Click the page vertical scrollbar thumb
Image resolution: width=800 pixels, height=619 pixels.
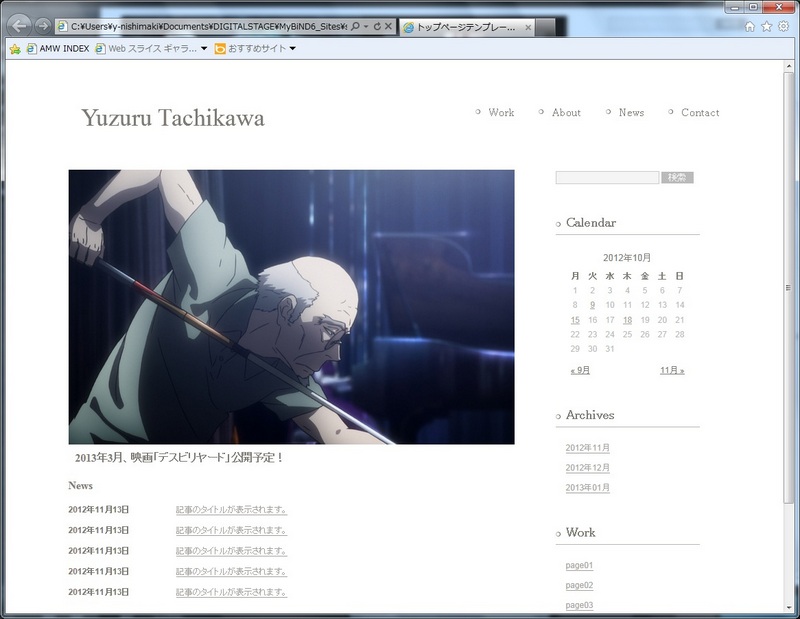(788, 287)
